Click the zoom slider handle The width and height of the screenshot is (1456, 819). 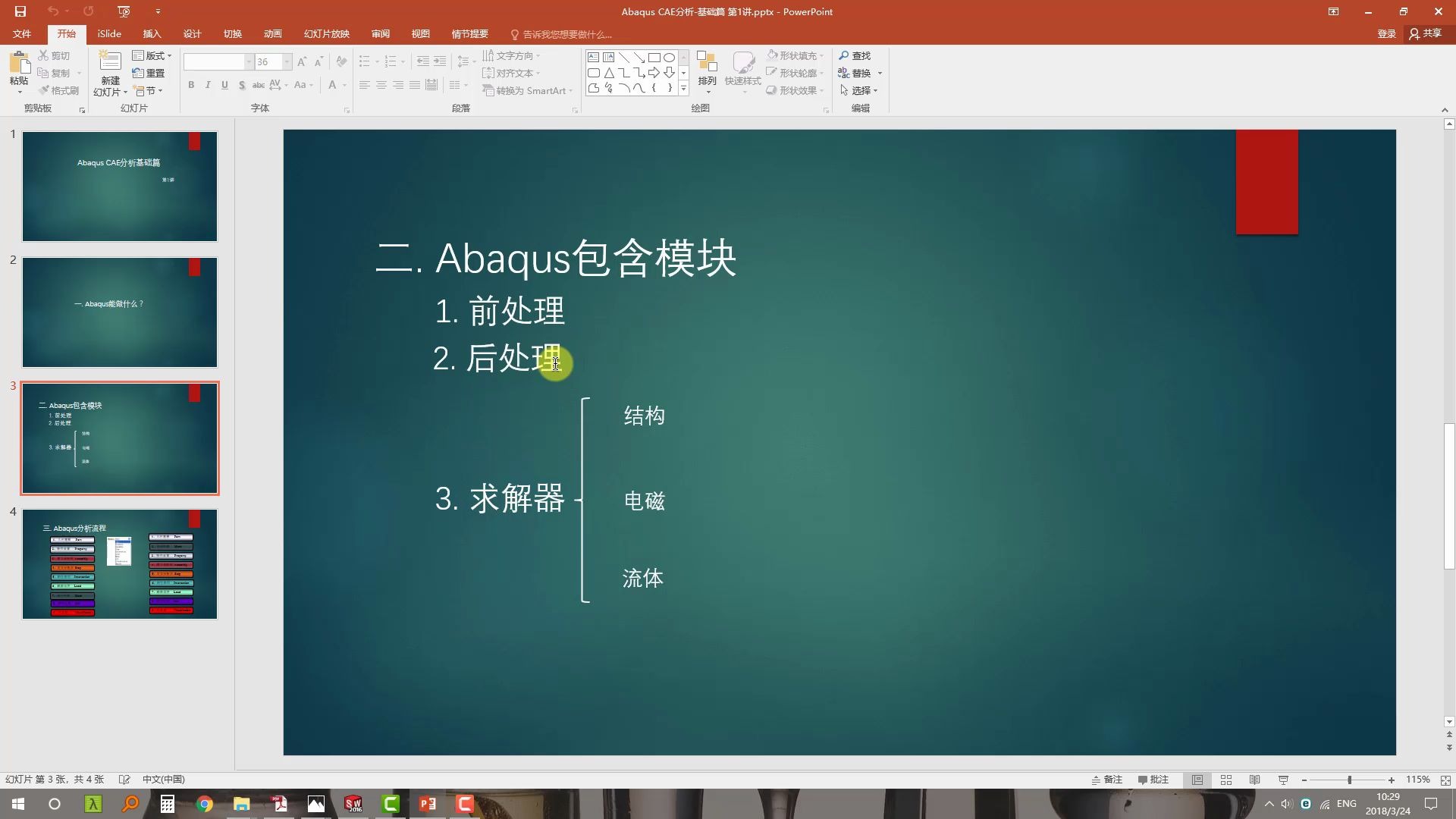tap(1350, 780)
